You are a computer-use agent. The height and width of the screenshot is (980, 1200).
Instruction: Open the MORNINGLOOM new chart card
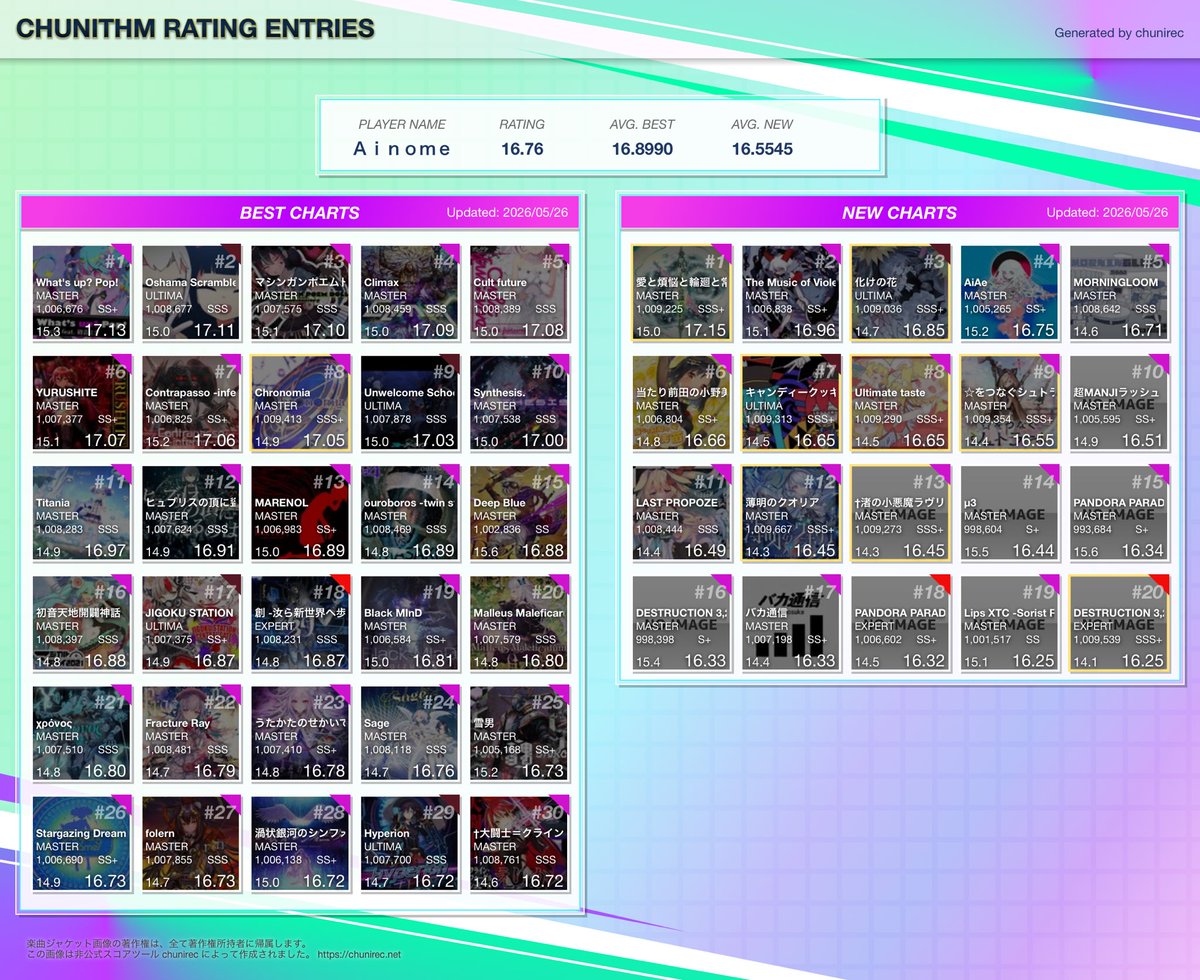1119,293
